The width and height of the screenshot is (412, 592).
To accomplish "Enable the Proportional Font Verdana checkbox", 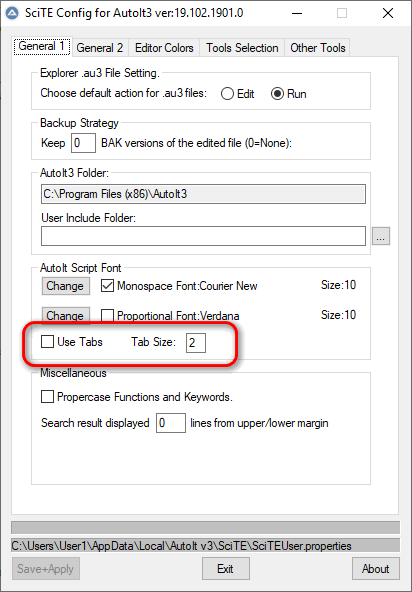I will tap(108, 316).
